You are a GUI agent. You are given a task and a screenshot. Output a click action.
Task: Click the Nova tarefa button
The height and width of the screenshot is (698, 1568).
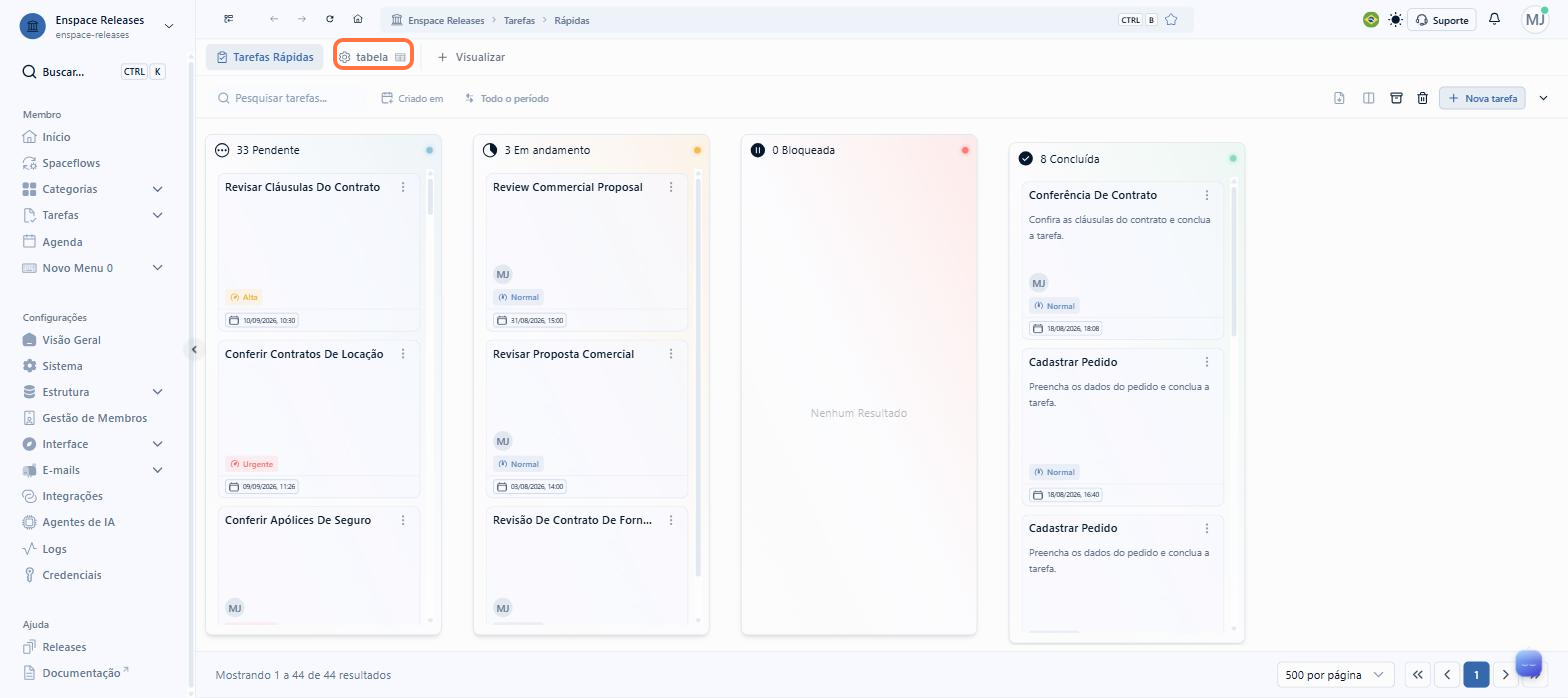click(1482, 98)
